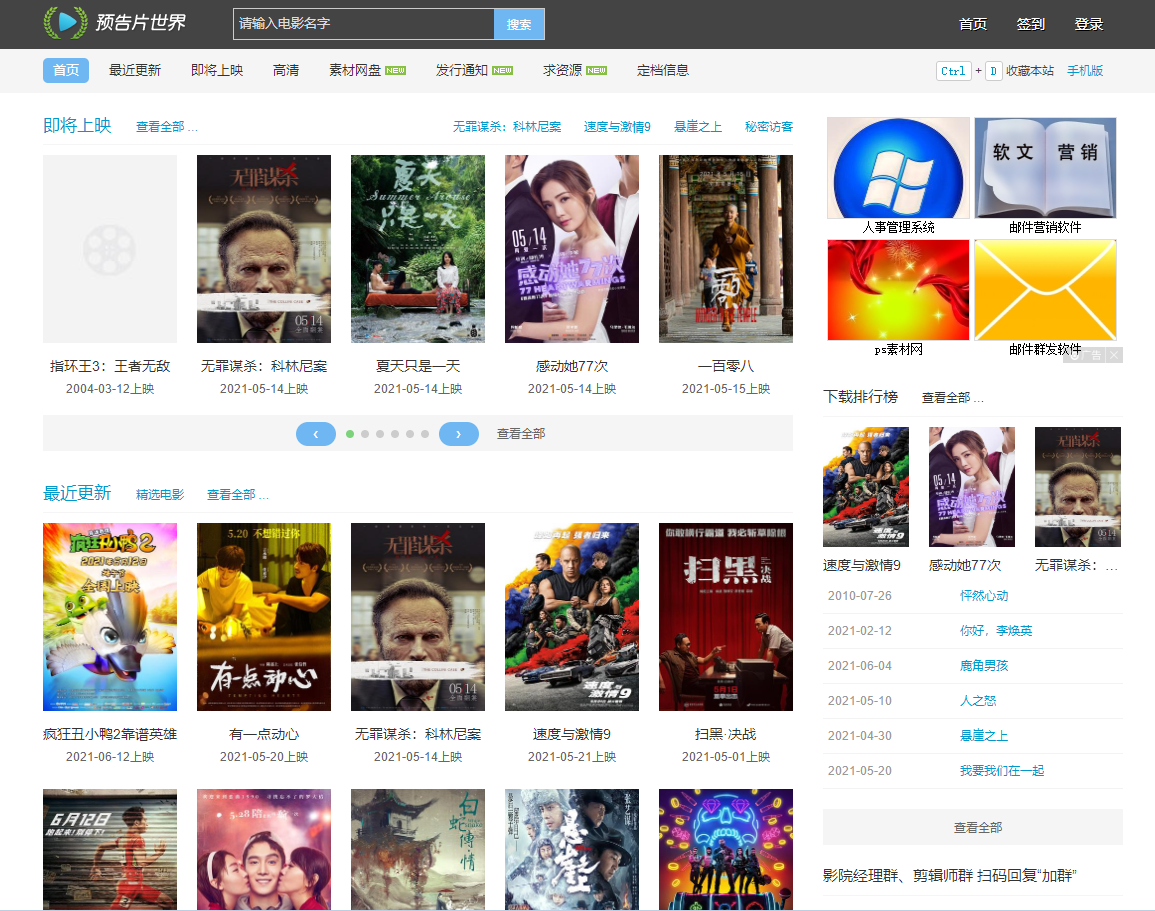This screenshot has width=1155, height=911.
Task: Click the 搜索 search button
Action: coord(519,24)
